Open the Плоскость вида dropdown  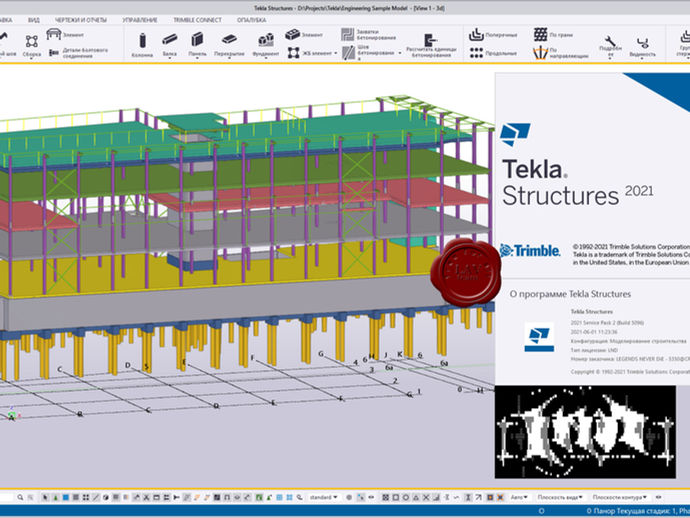tap(560, 497)
